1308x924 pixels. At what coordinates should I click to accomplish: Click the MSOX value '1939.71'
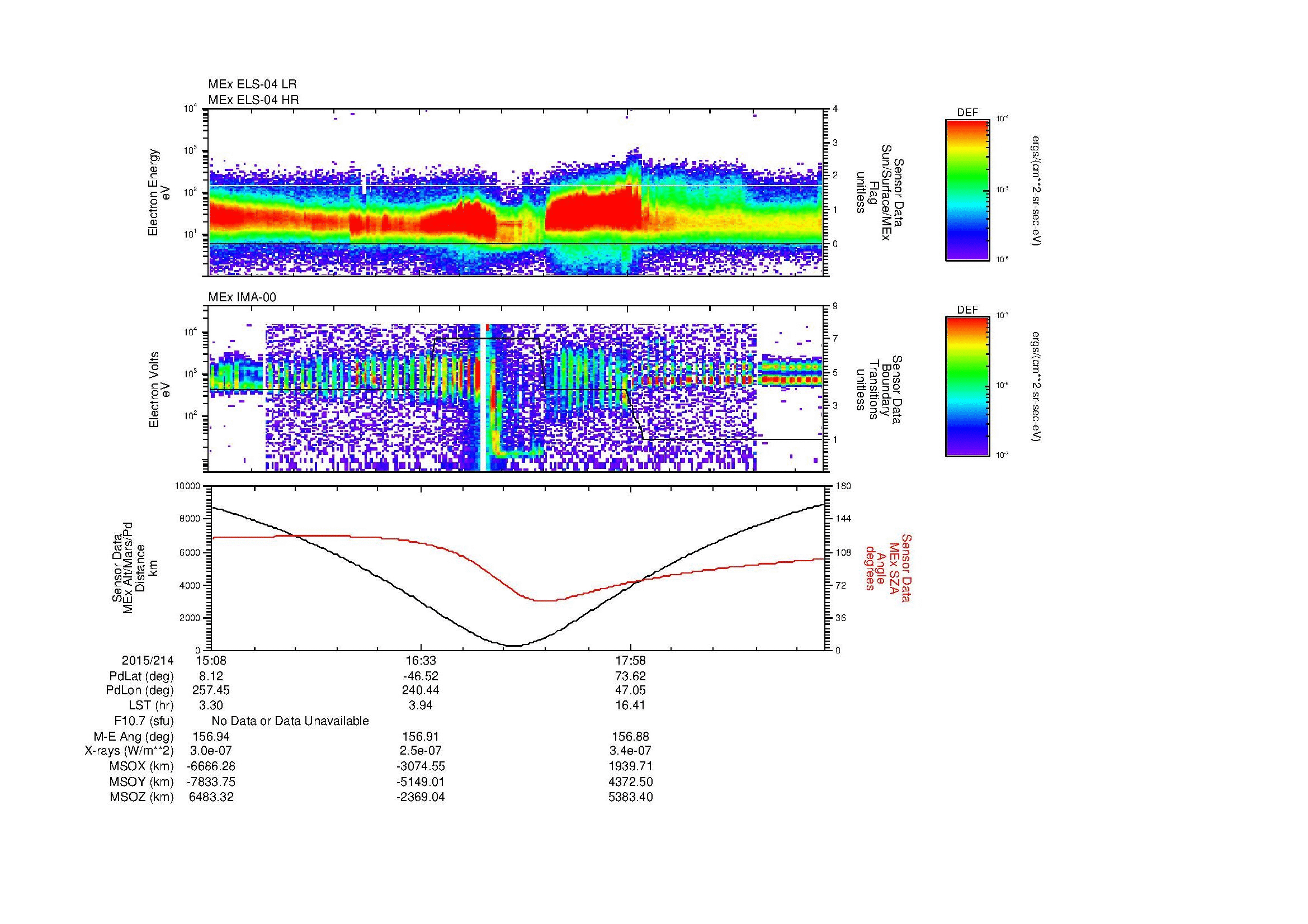pyautogui.click(x=630, y=766)
